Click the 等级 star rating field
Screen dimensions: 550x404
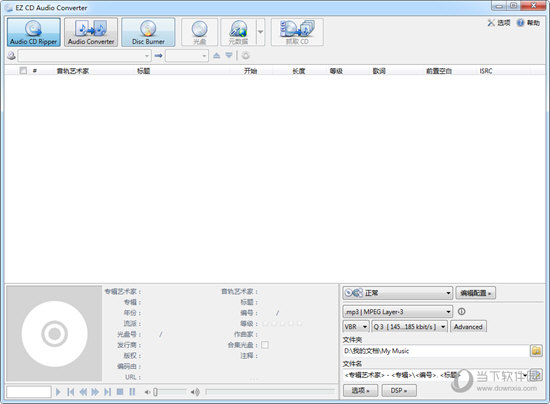coord(282,324)
